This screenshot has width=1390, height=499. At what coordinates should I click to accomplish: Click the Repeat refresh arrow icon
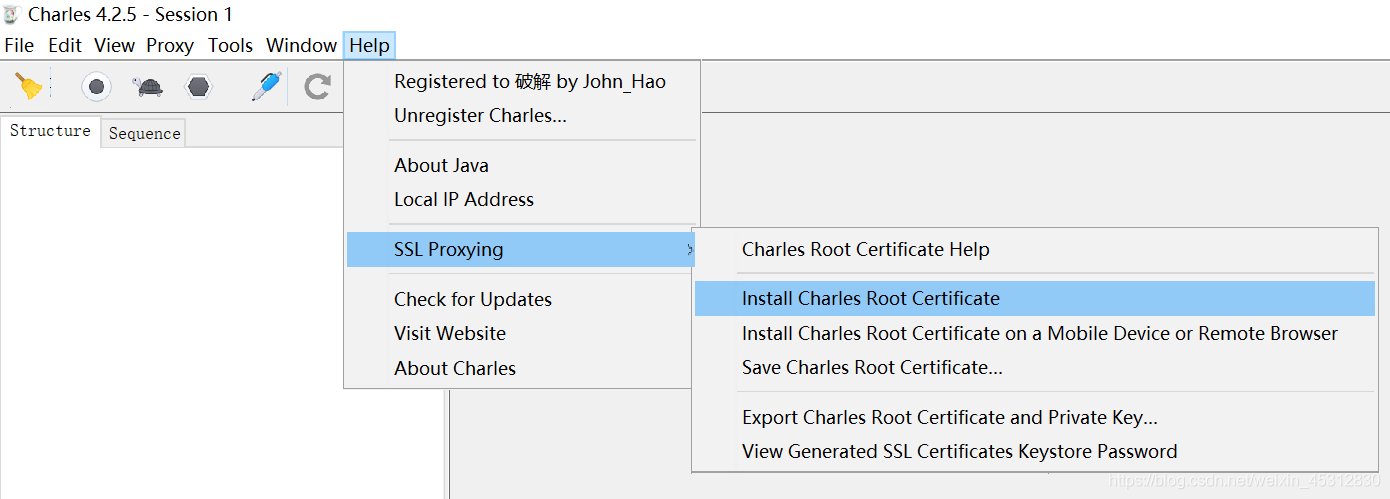(318, 87)
